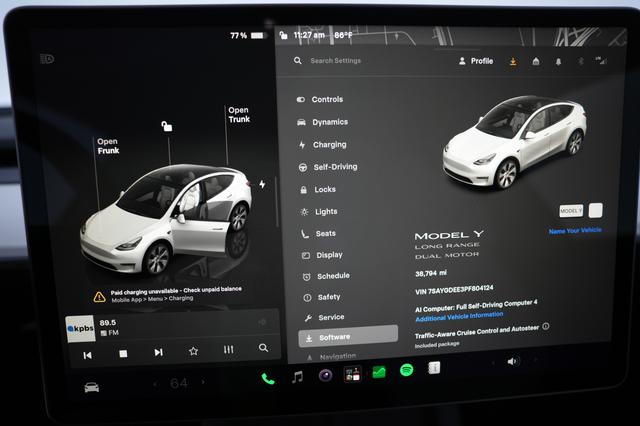Tap the orange software download icon
Image resolution: width=640 pixels, height=426 pixels.
coord(513,61)
